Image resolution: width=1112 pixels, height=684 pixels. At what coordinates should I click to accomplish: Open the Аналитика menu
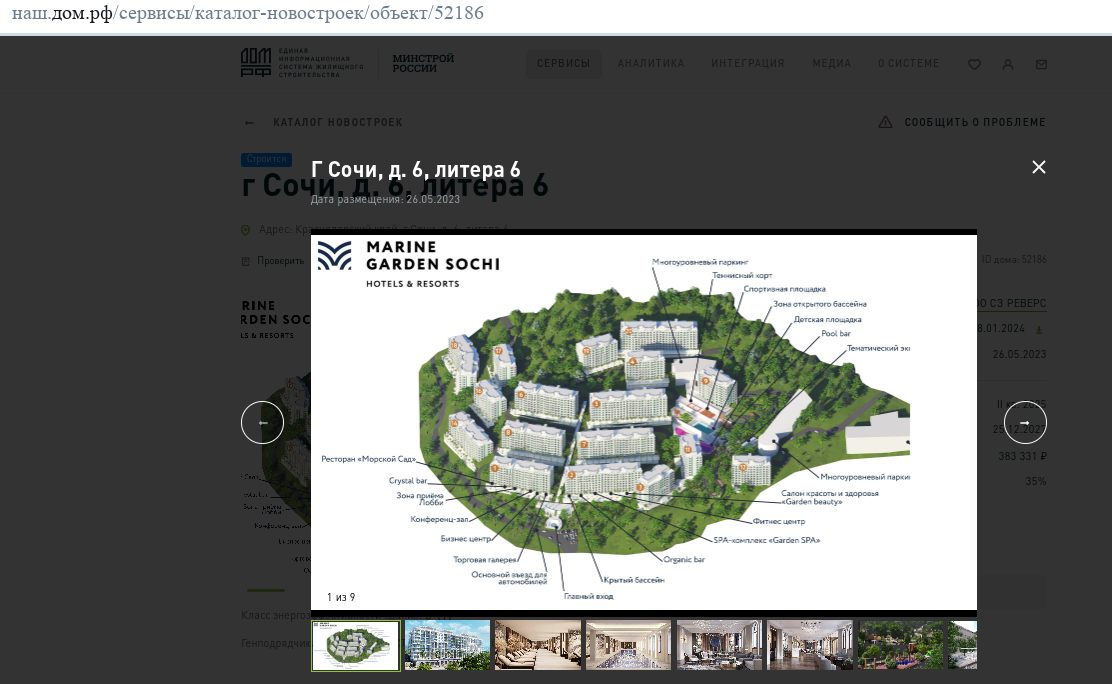(650, 63)
